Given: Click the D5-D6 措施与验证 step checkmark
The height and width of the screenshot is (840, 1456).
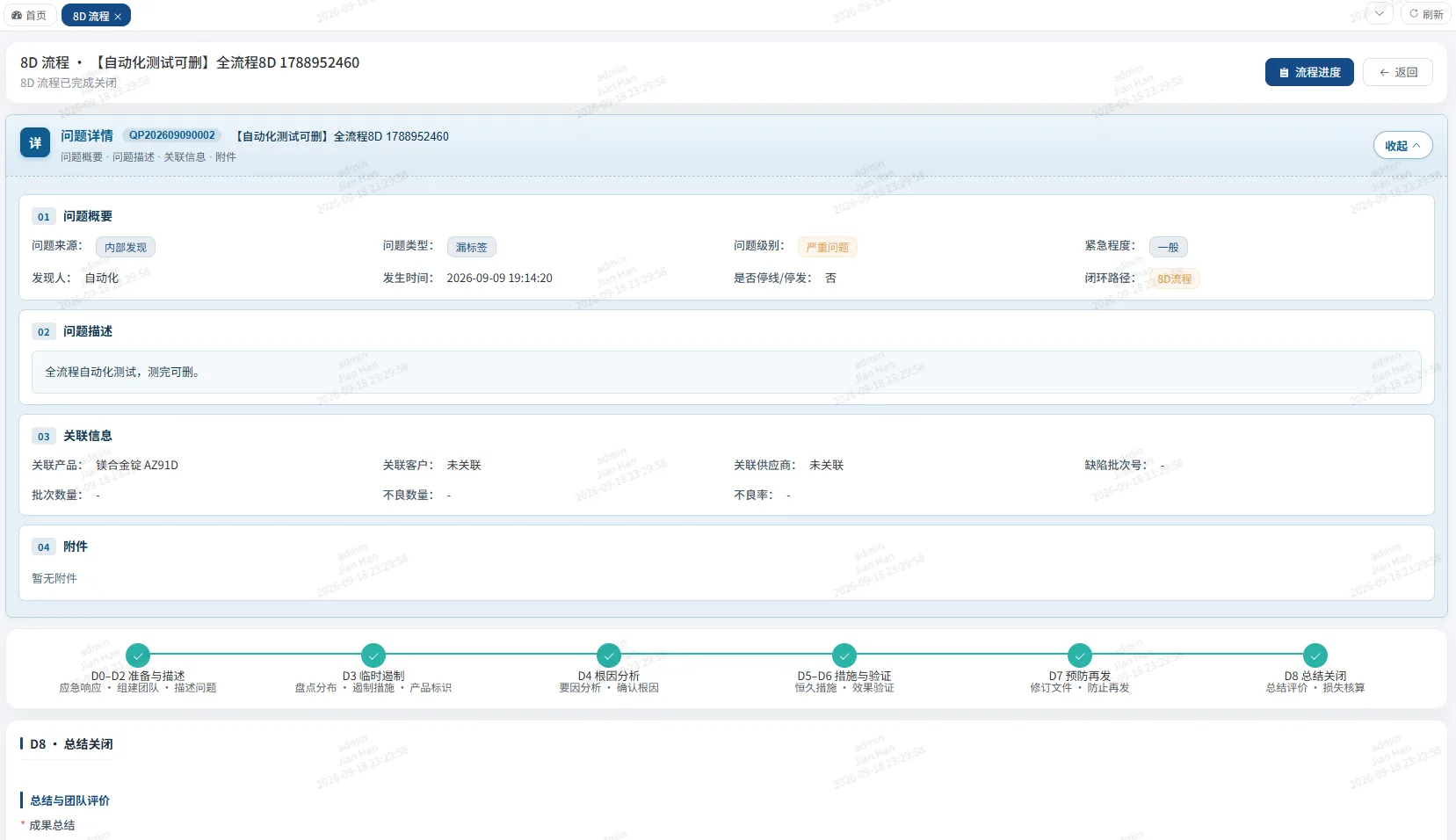Looking at the screenshot, I should 844,655.
